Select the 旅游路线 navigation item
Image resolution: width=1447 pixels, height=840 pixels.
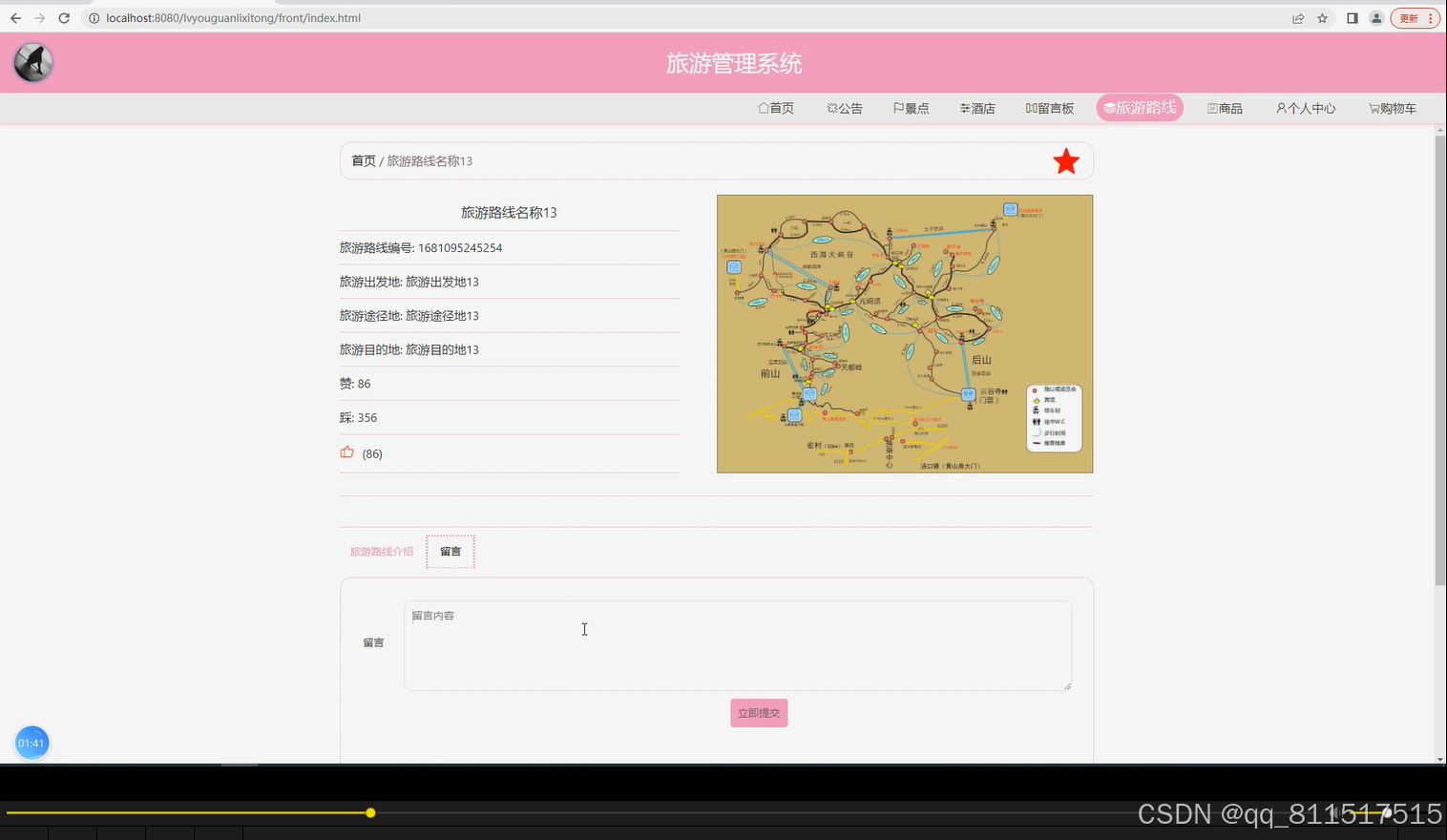click(1139, 107)
